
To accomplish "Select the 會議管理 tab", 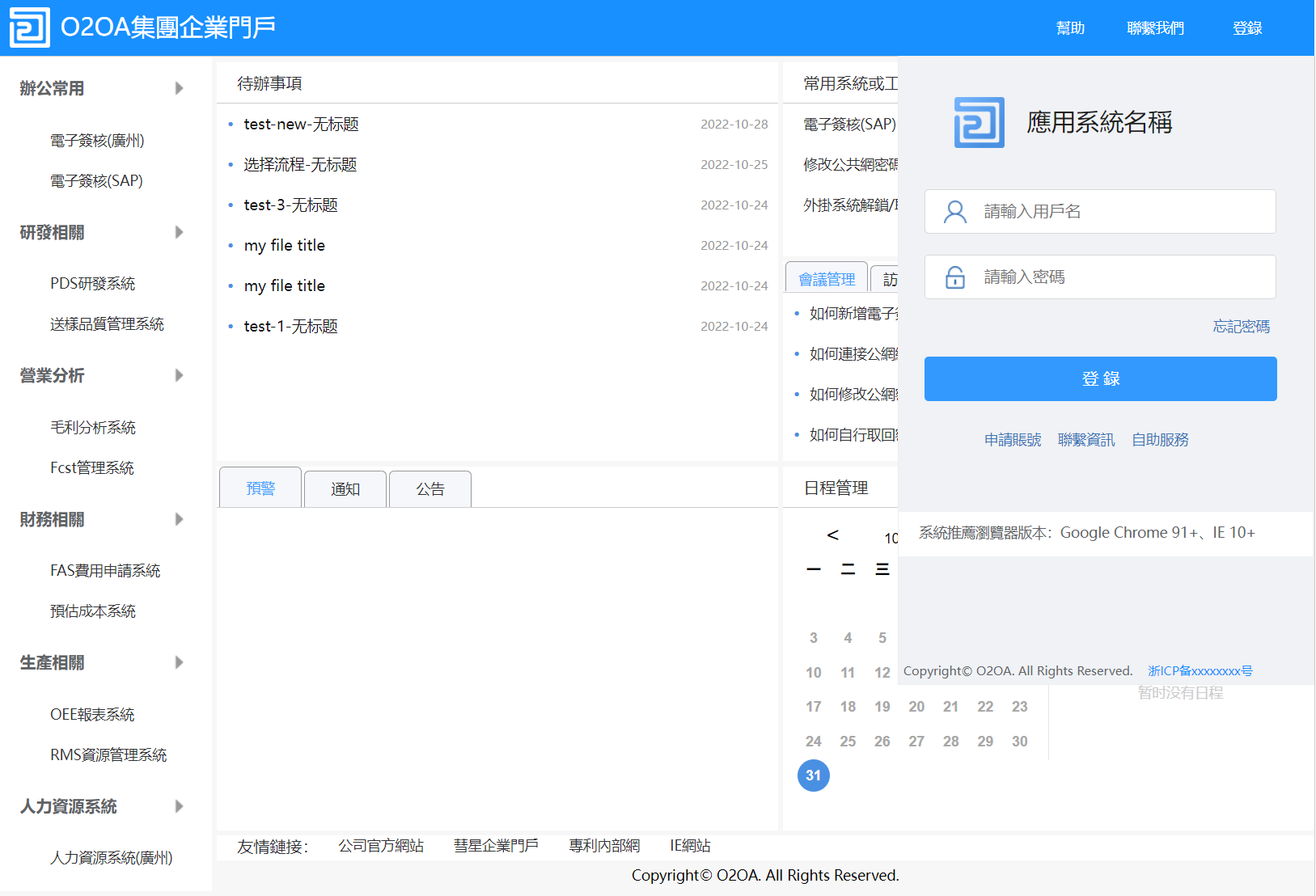I will [827, 279].
